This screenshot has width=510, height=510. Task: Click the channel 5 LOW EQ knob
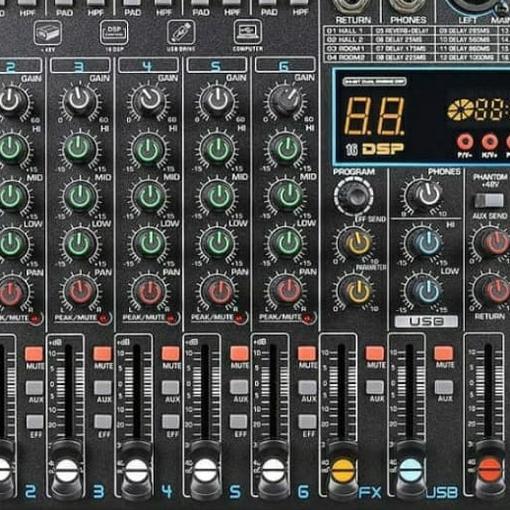[218, 244]
